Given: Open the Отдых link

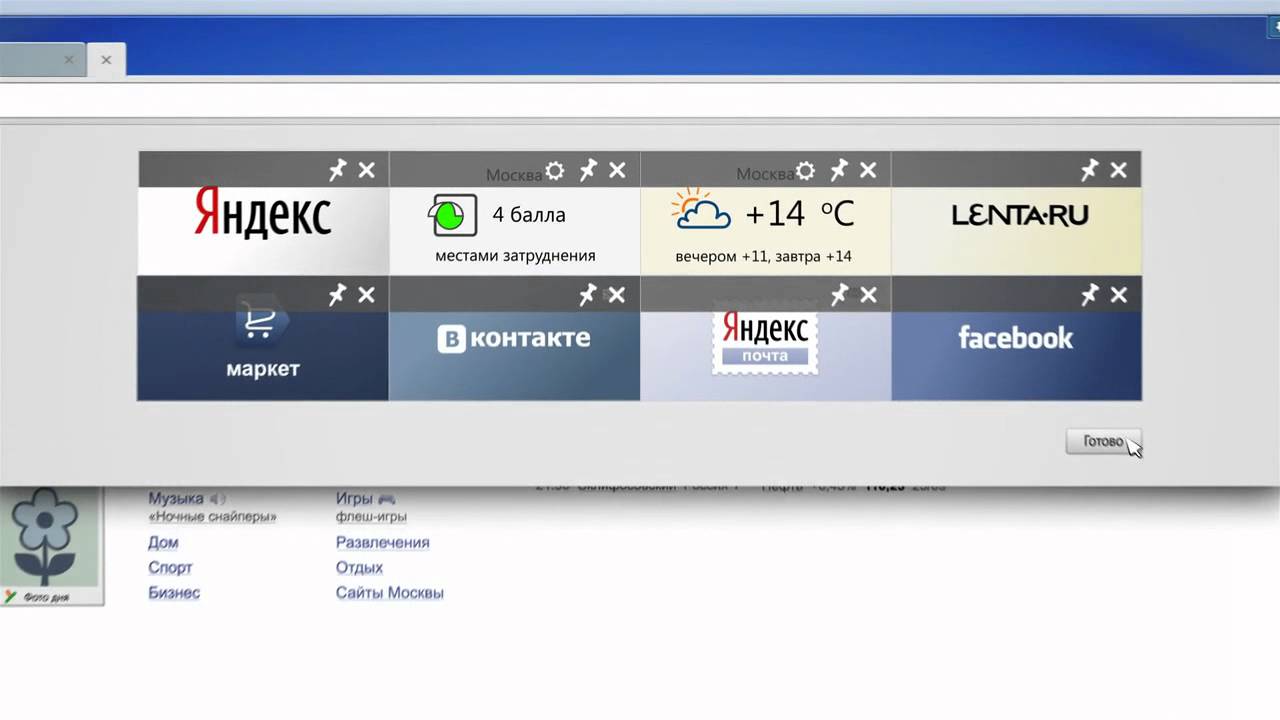Looking at the screenshot, I should pos(360,567).
